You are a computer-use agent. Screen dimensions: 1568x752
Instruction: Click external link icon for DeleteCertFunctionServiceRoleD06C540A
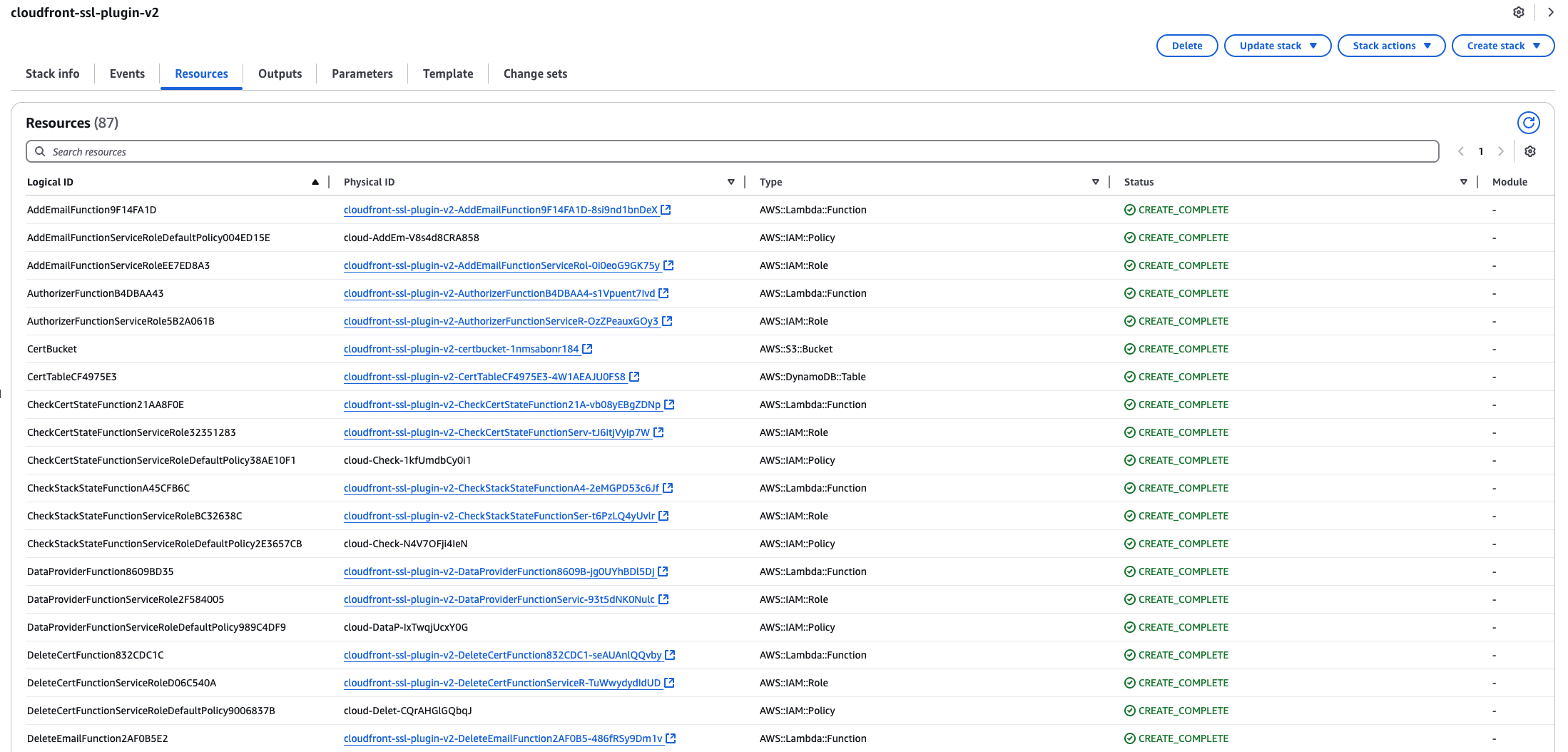click(669, 683)
